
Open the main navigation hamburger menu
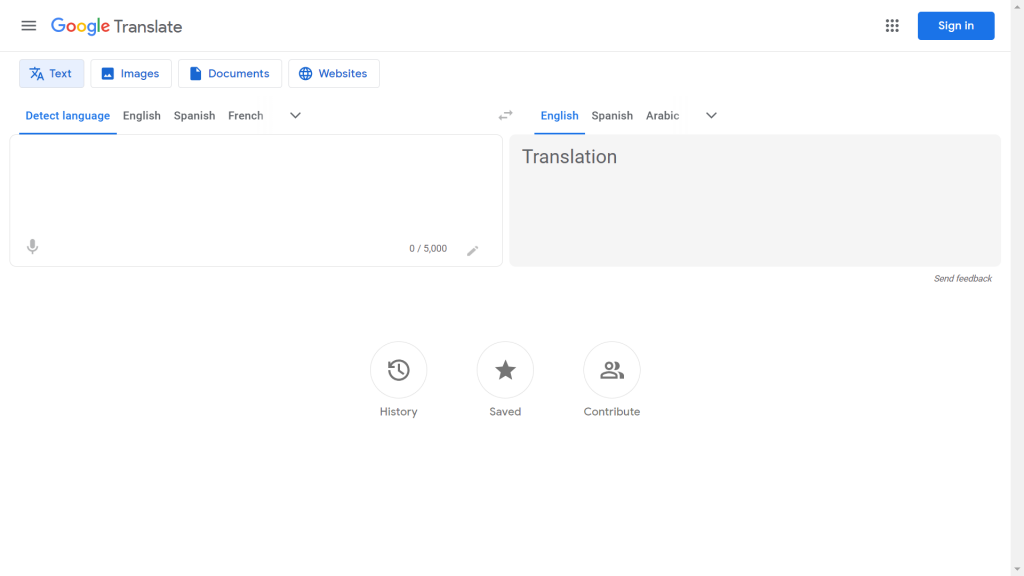click(28, 26)
